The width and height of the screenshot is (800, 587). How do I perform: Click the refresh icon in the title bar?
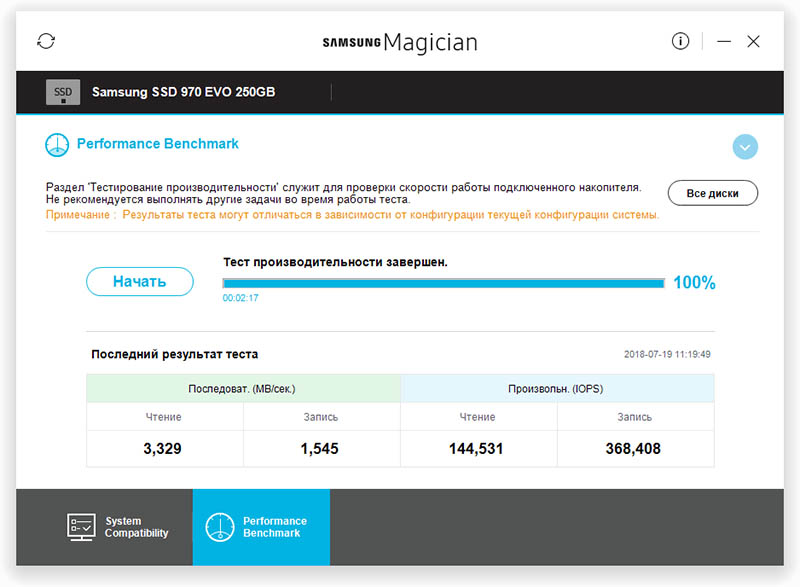46,41
